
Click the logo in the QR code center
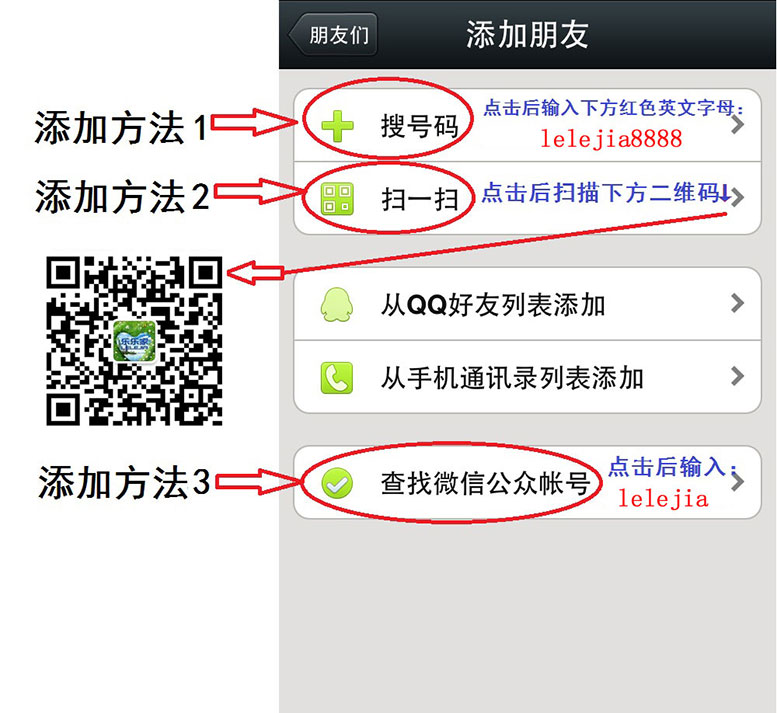click(134, 342)
